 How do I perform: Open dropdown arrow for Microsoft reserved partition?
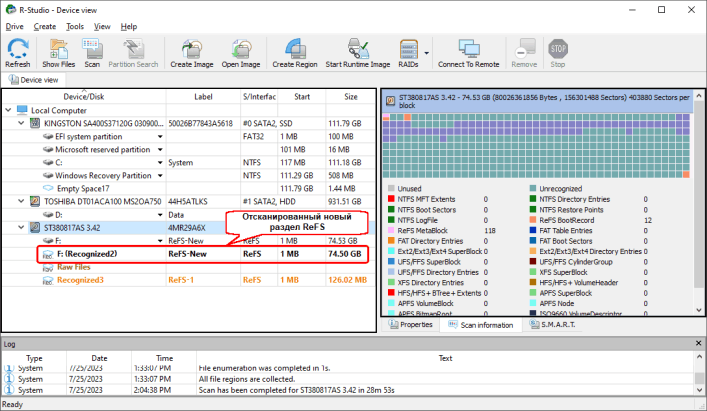click(x=160, y=150)
